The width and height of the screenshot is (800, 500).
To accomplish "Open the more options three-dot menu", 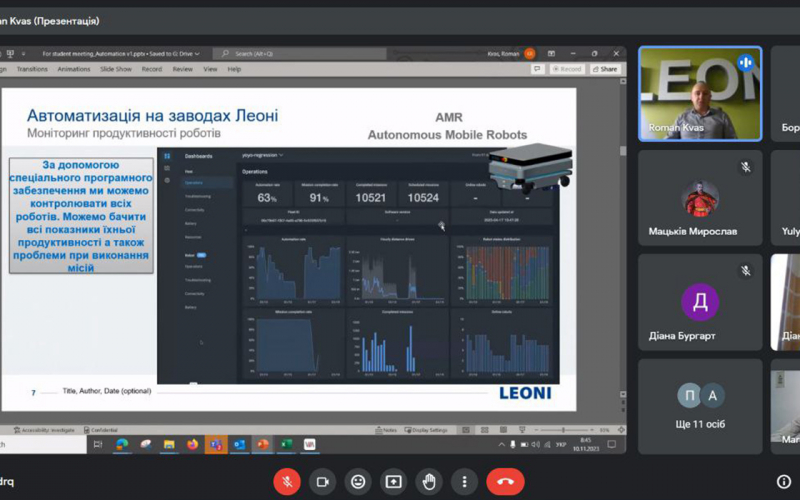I will click(x=464, y=482).
